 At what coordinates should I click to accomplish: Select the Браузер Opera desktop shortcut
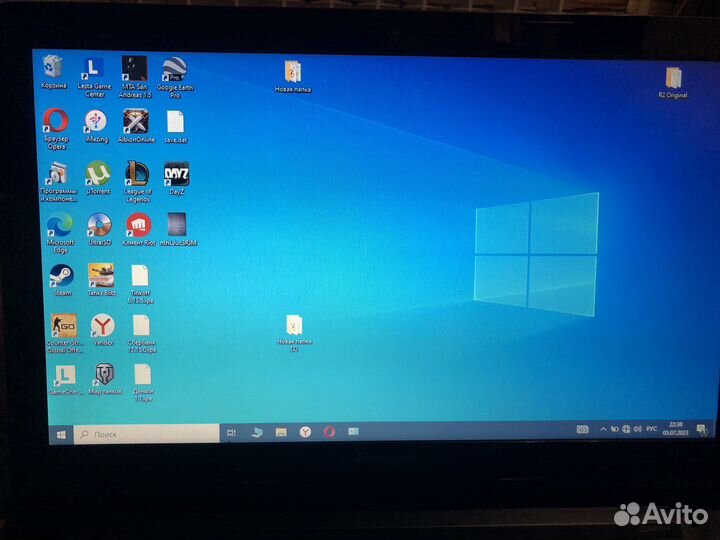pos(56,129)
